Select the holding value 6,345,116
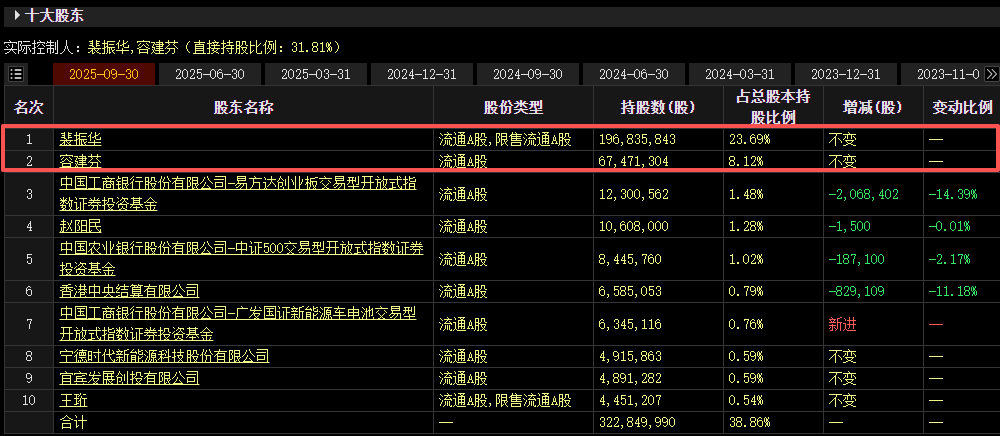Screen dimensions: 1000x436 pyautogui.click(x=631, y=324)
